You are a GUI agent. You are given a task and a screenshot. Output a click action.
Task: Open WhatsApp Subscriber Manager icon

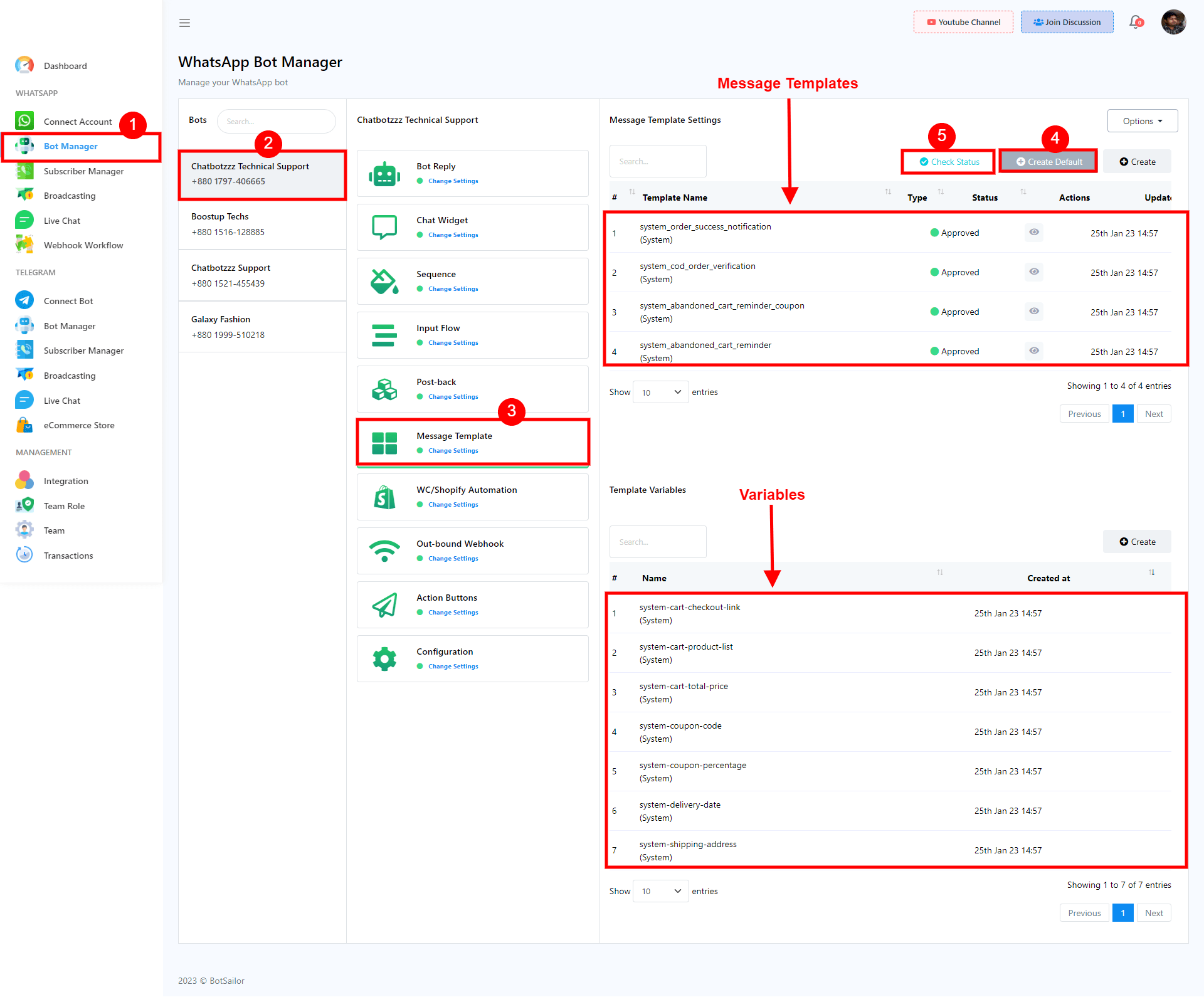coord(24,171)
